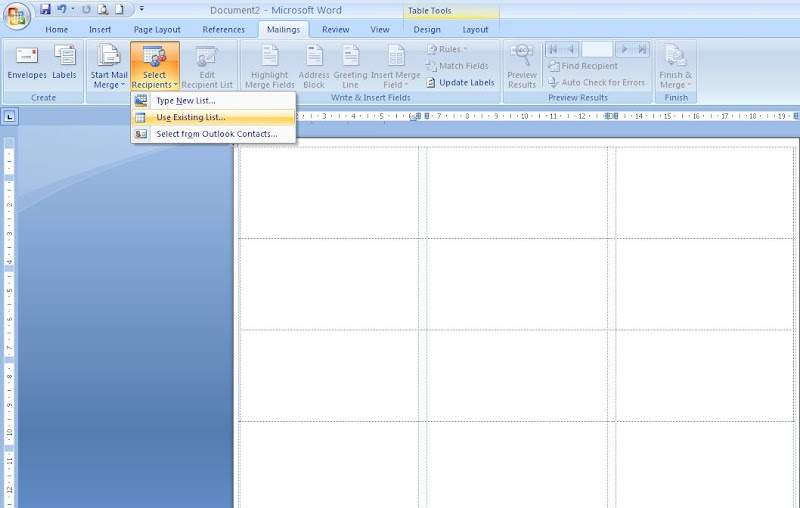Image resolution: width=800 pixels, height=508 pixels.
Task: Click the horizontal ruler at mark 10
Action: [524, 116]
